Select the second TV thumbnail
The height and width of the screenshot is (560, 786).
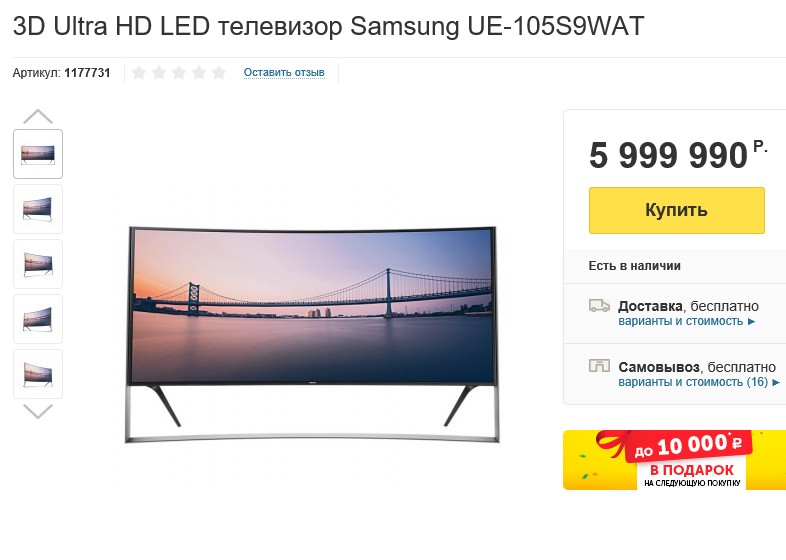click(x=38, y=209)
